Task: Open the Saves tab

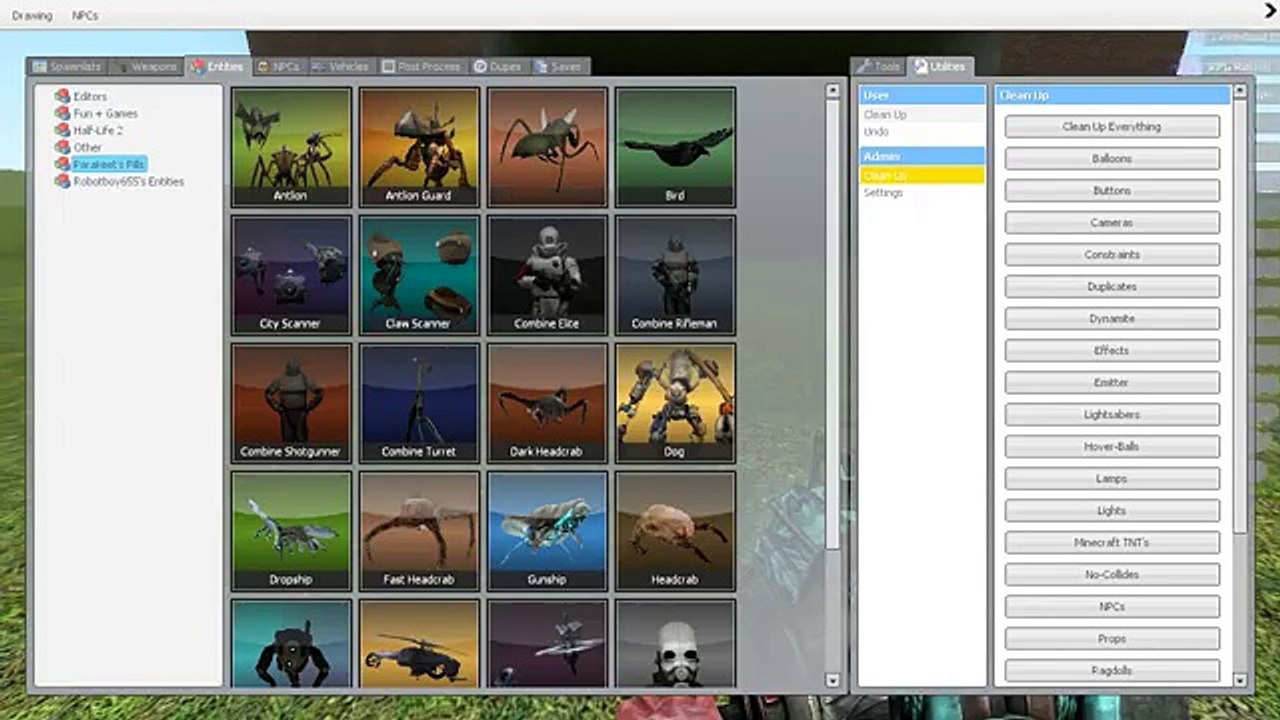Action: point(558,67)
